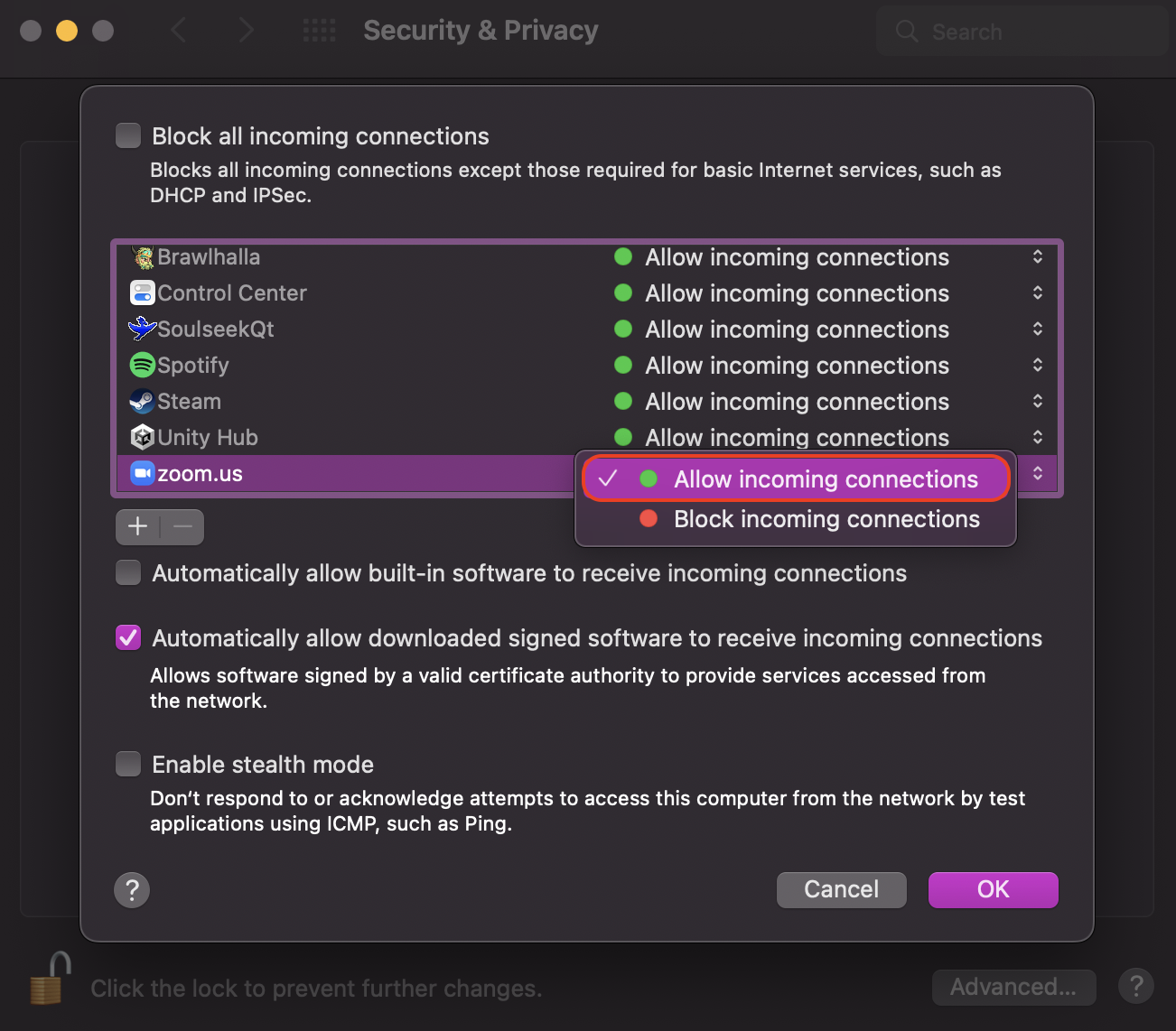Select the SoulseekQt bird icon
This screenshot has height=1031, width=1176.
pyautogui.click(x=143, y=330)
